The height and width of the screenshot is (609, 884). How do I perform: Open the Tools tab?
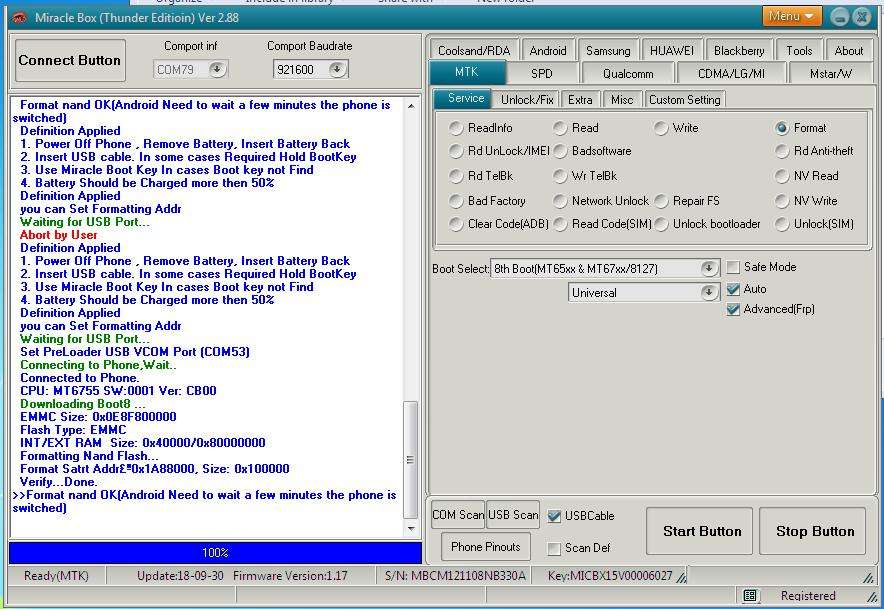[x=799, y=50]
